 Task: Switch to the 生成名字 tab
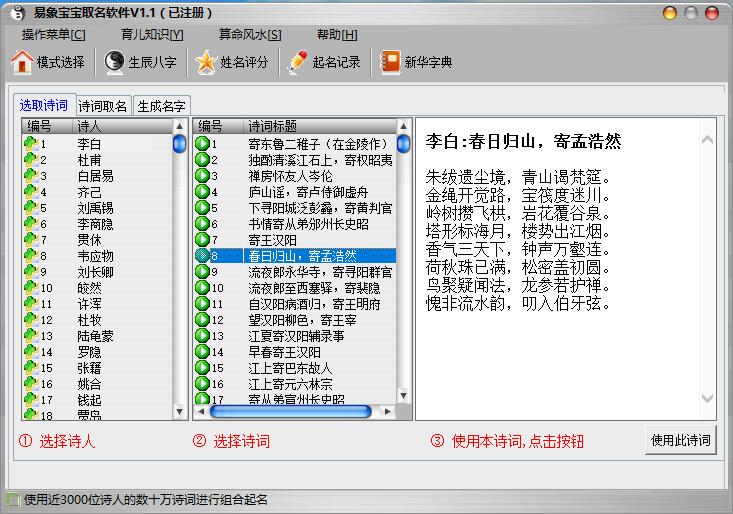[x=161, y=106]
